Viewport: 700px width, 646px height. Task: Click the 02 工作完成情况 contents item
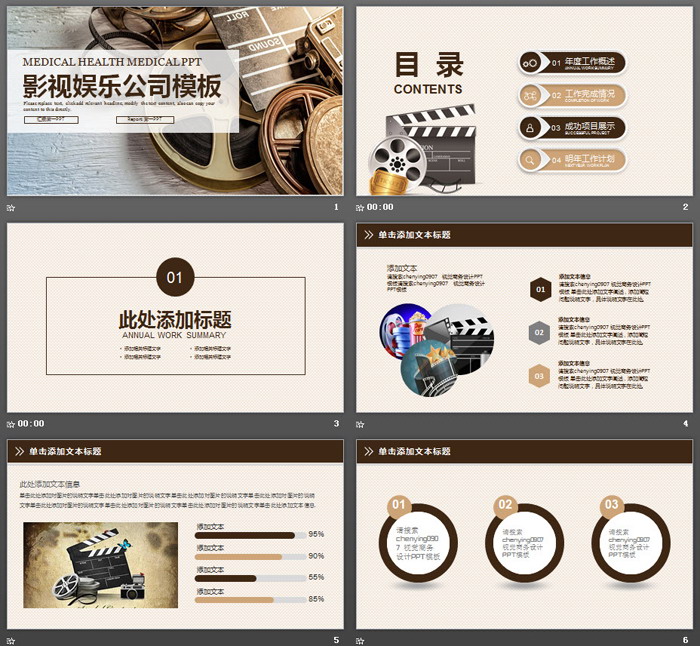tap(572, 96)
